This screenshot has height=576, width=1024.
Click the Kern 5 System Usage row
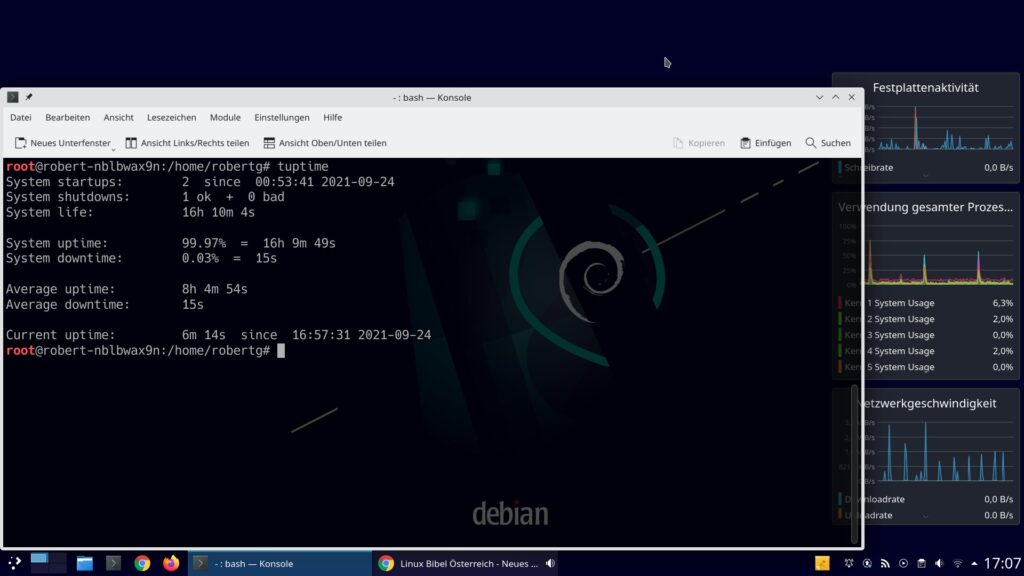pyautogui.click(x=925, y=367)
